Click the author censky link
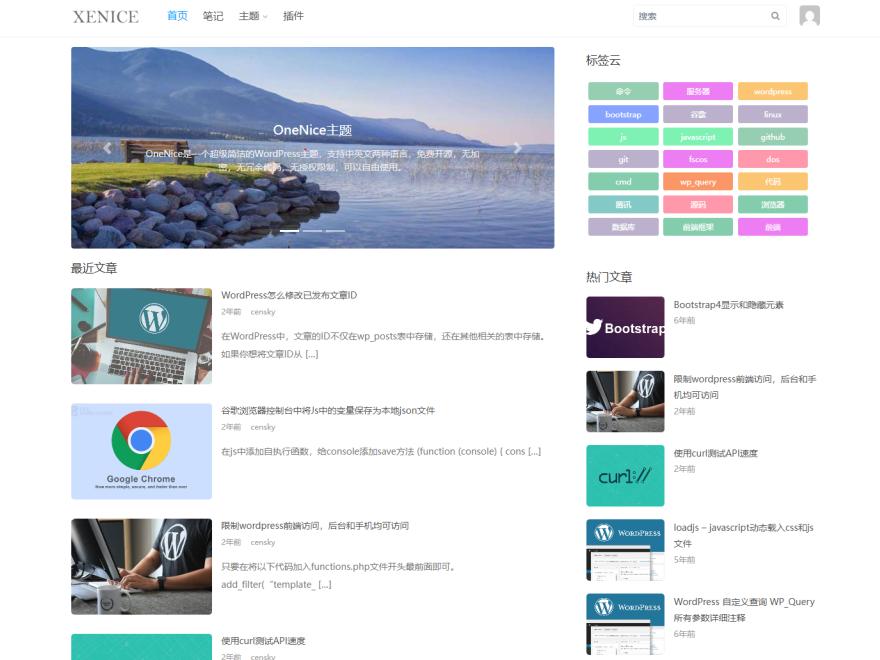The width and height of the screenshot is (880, 660). click(x=262, y=315)
